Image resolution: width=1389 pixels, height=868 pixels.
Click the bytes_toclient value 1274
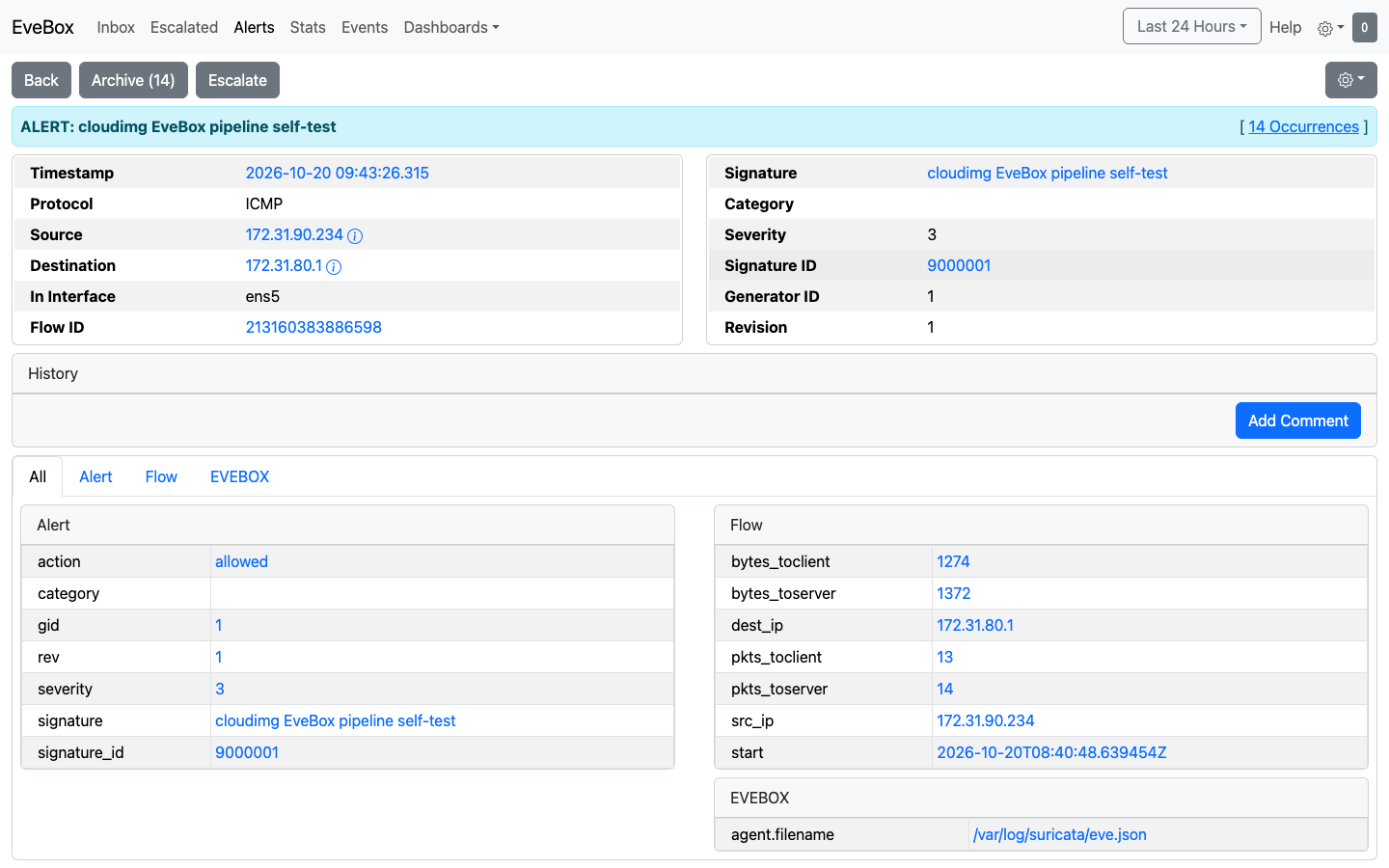(x=953, y=561)
